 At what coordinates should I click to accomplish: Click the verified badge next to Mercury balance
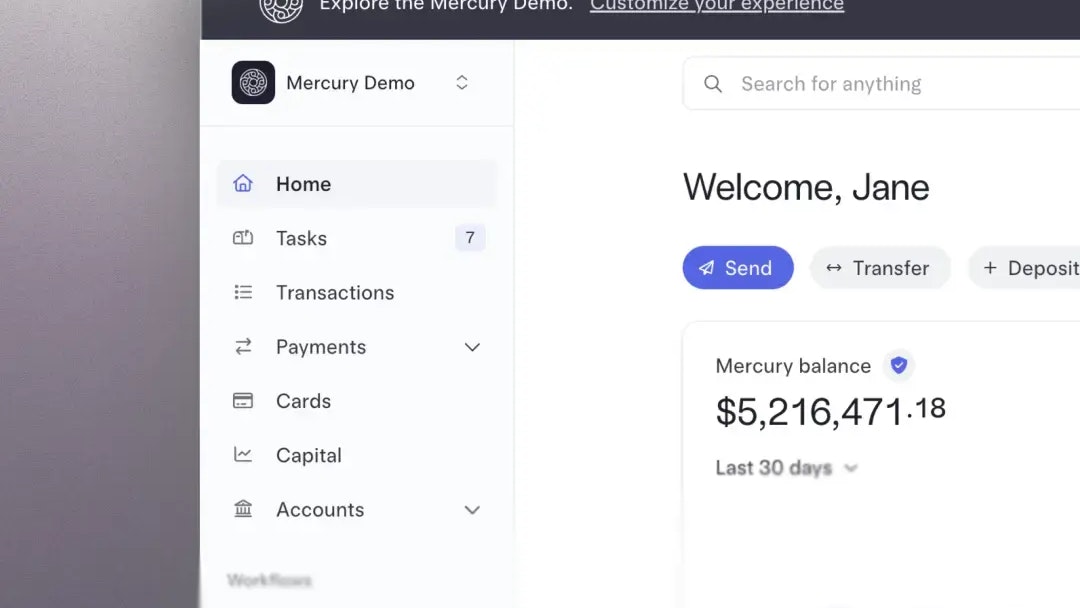(898, 365)
